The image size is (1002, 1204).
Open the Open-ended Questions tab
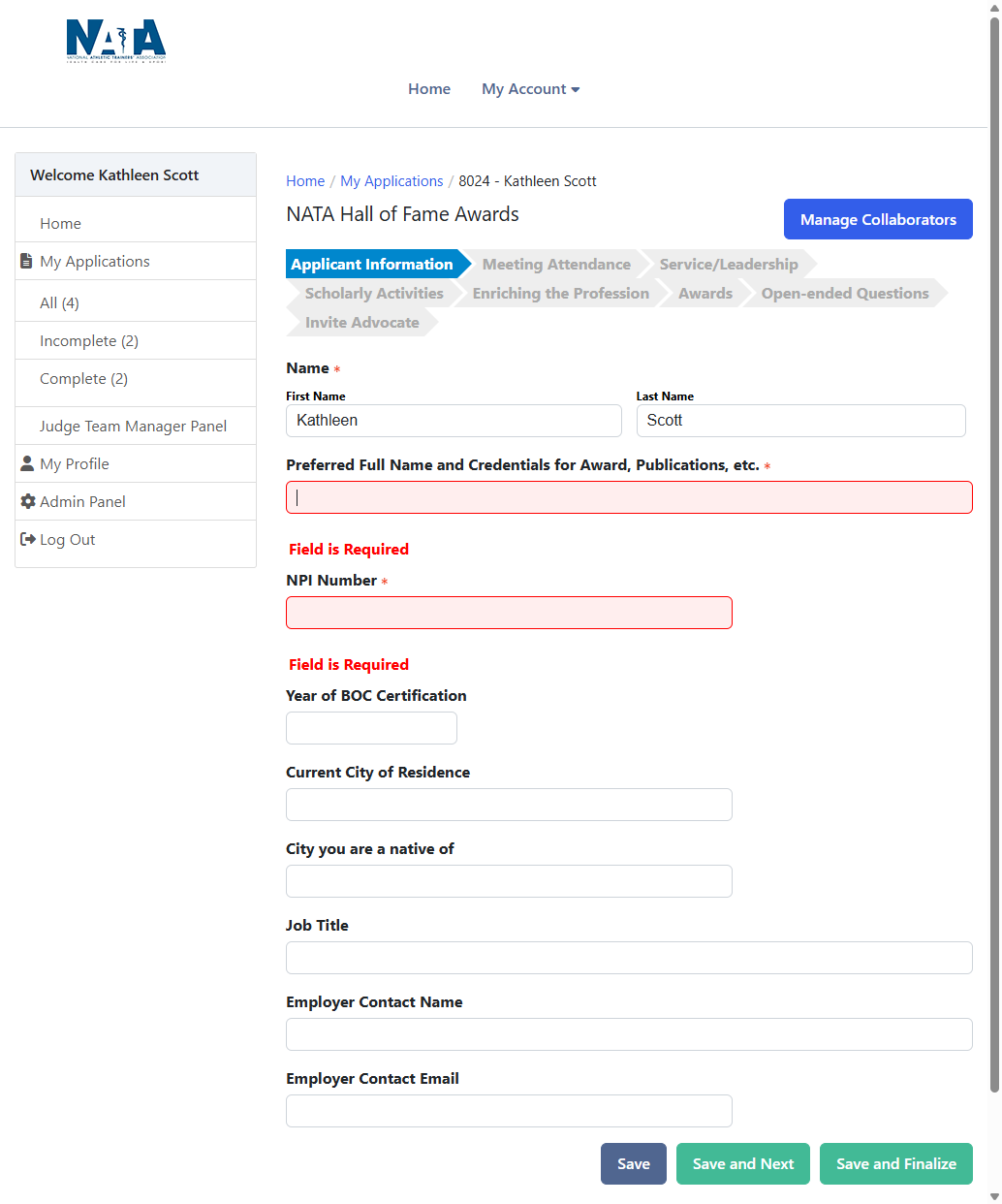point(845,293)
